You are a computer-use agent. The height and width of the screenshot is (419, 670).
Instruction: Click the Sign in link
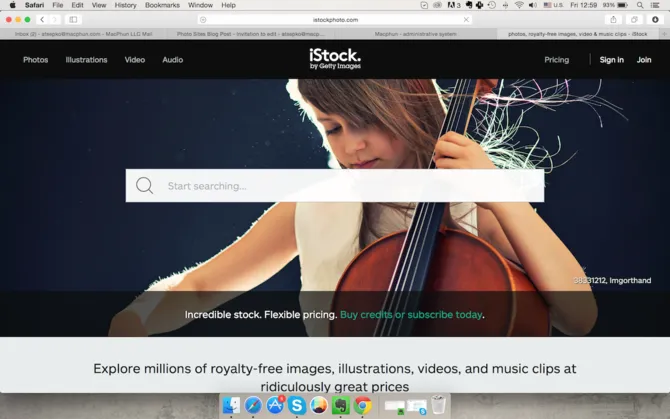coord(611,60)
